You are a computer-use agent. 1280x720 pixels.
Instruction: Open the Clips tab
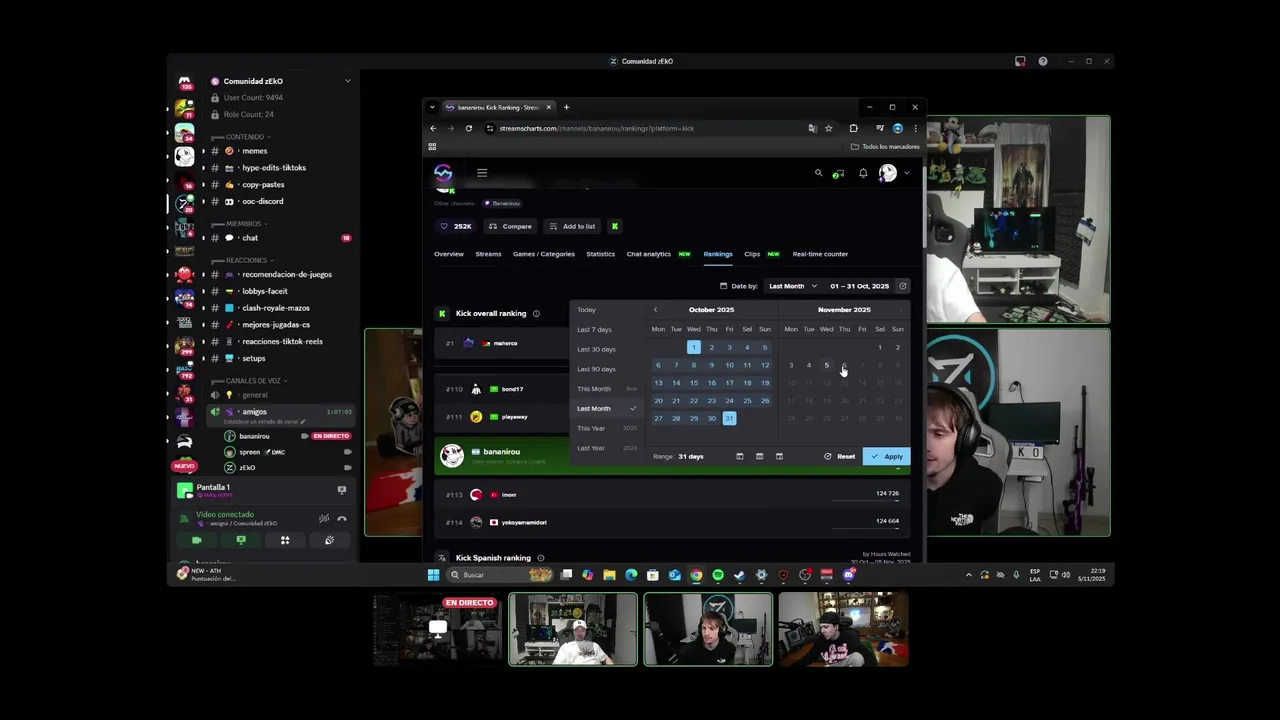coord(752,254)
